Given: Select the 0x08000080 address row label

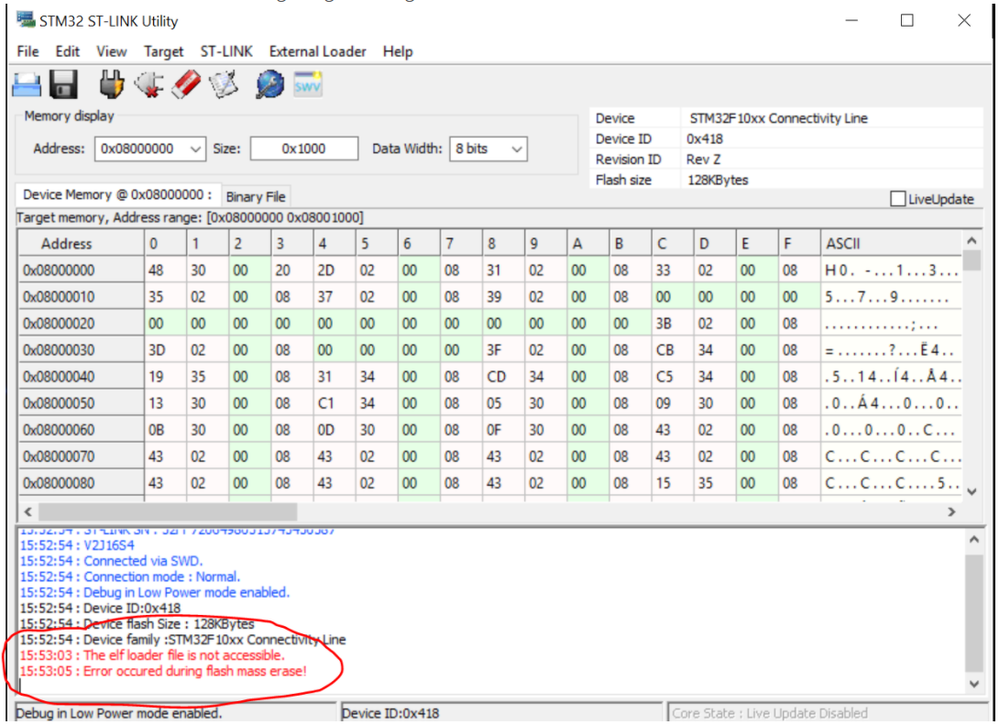Looking at the screenshot, I should click(x=81, y=484).
